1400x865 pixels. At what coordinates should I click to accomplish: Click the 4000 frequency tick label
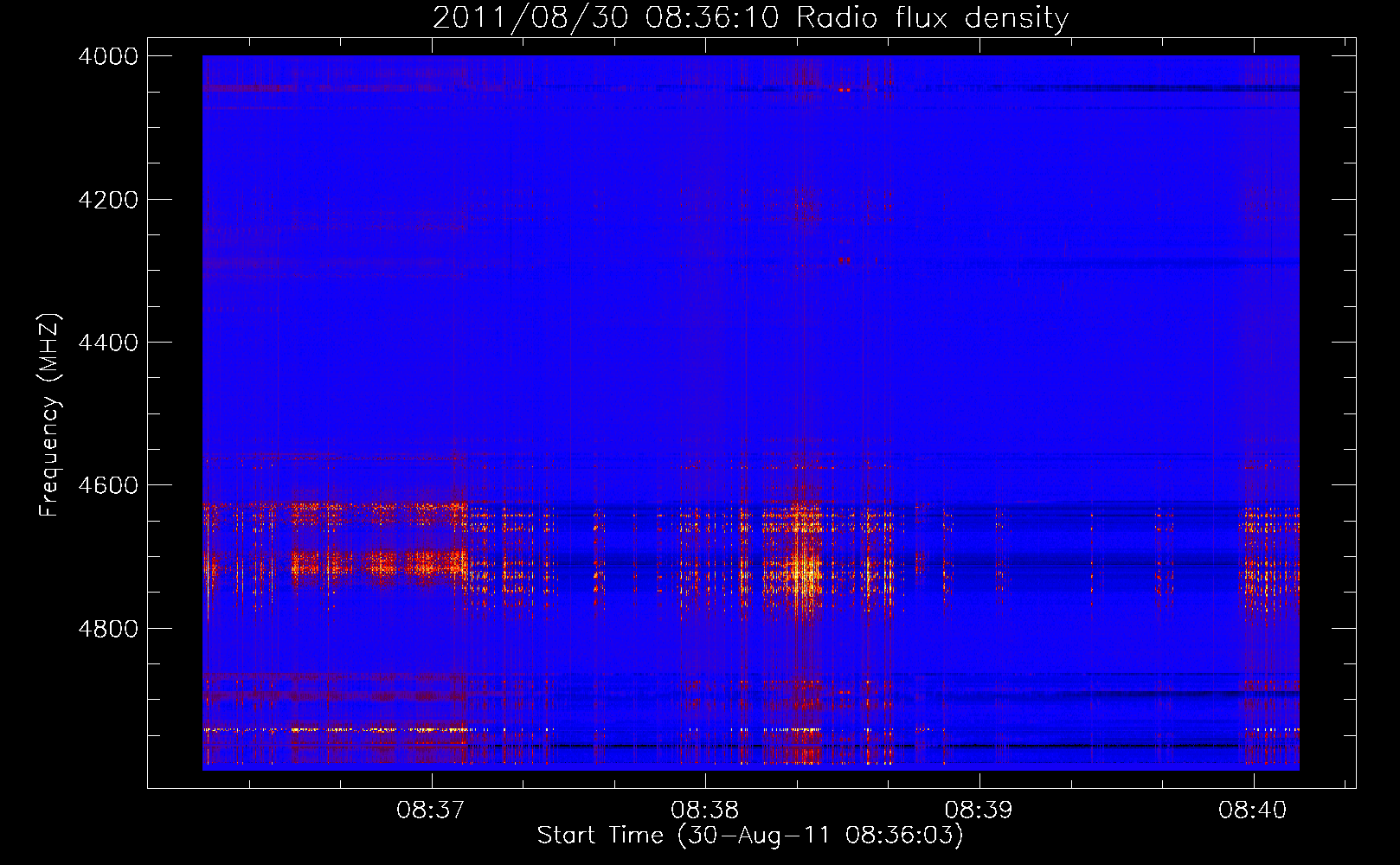[x=108, y=56]
